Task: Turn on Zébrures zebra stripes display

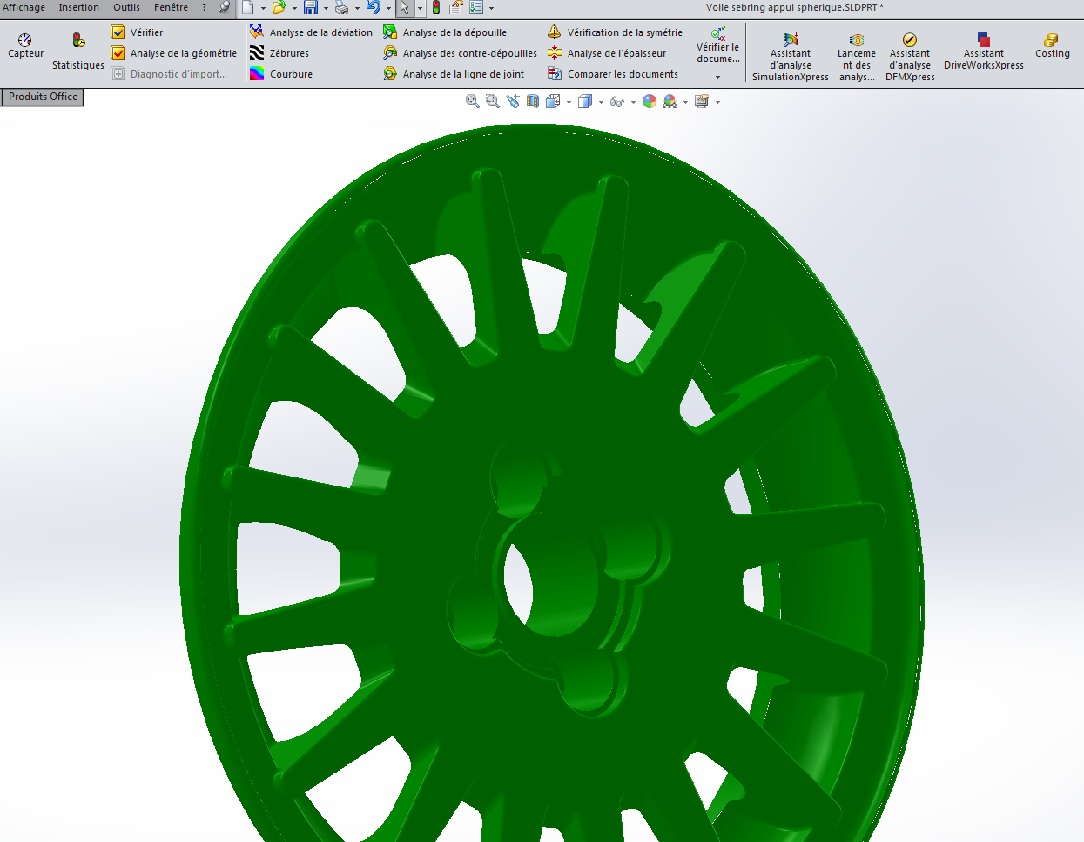Action: (279, 53)
